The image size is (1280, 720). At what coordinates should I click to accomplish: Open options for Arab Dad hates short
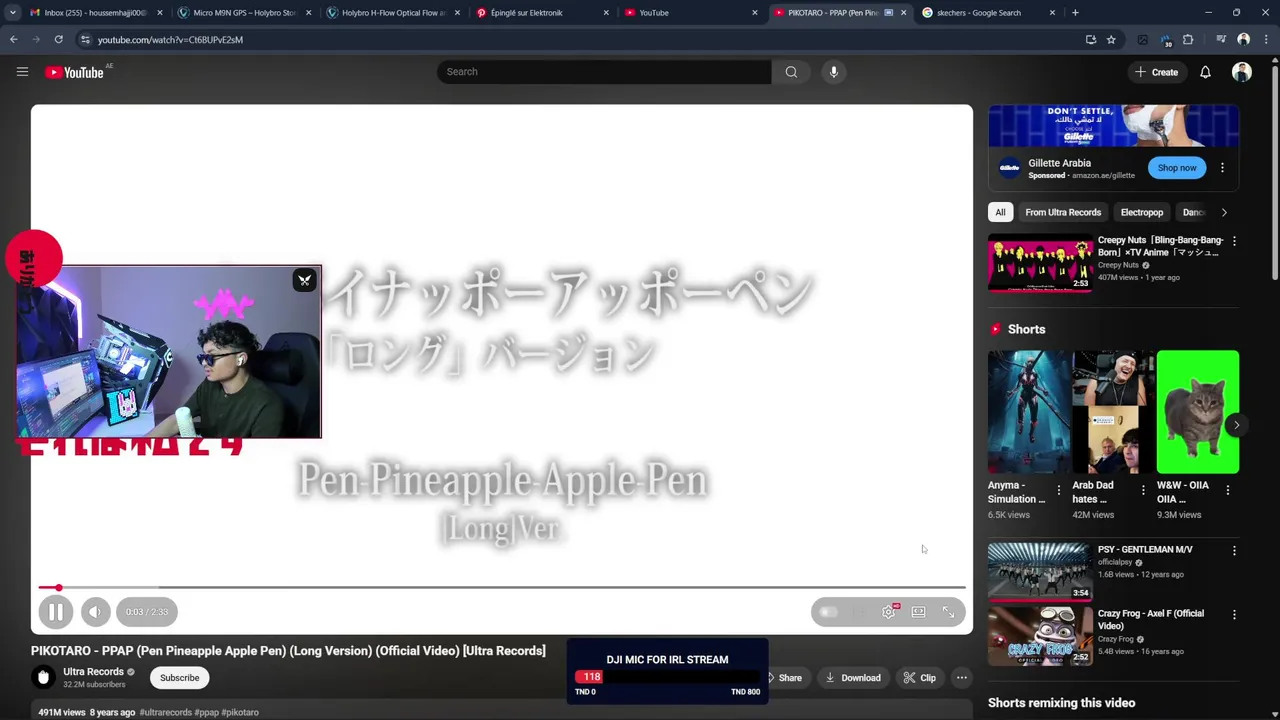pyautogui.click(x=1143, y=491)
